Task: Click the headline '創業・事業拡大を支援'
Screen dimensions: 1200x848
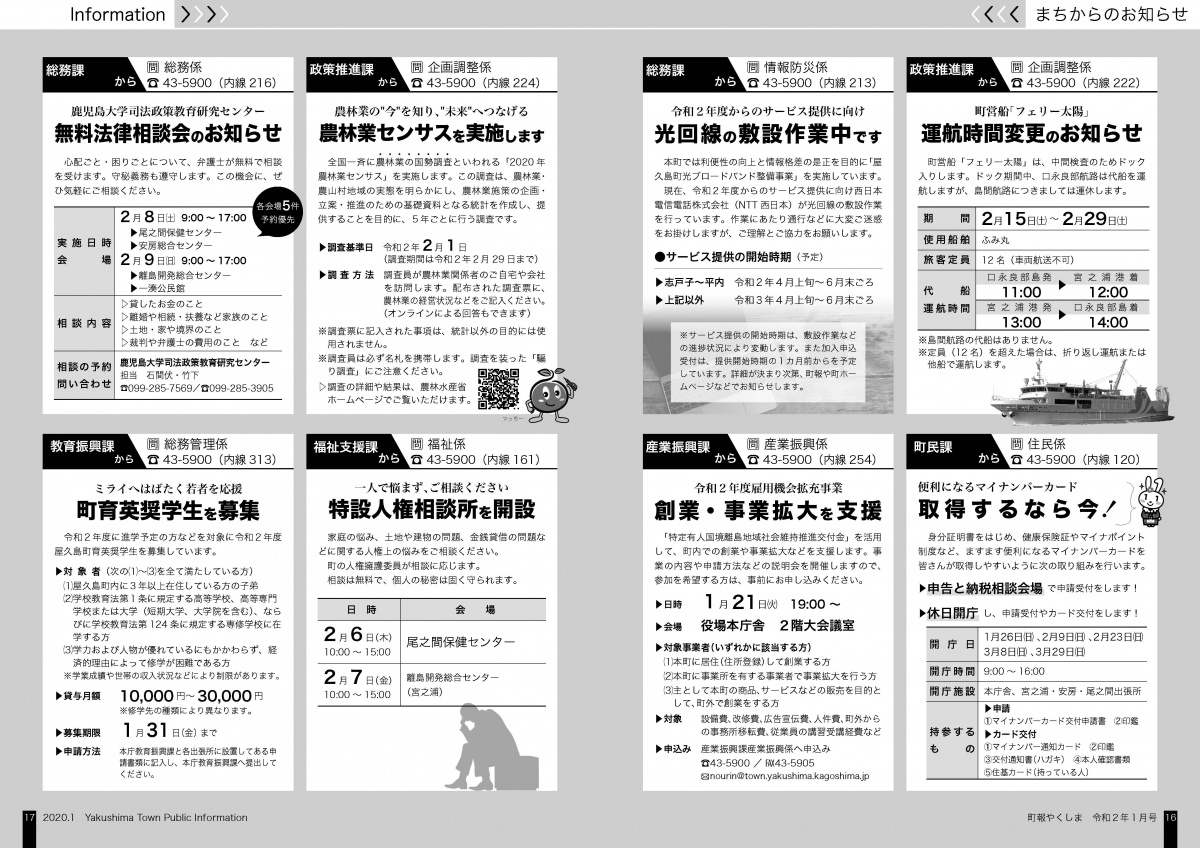Action: (x=768, y=511)
